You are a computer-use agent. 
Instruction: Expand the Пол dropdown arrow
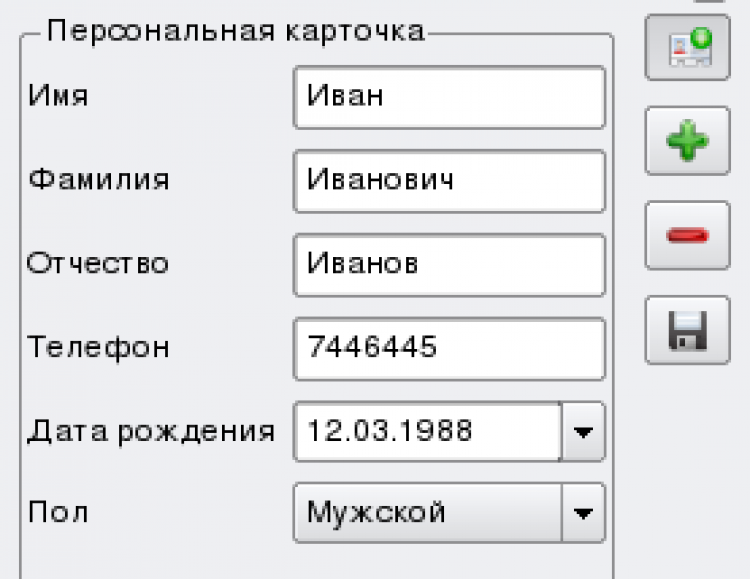coord(583,514)
